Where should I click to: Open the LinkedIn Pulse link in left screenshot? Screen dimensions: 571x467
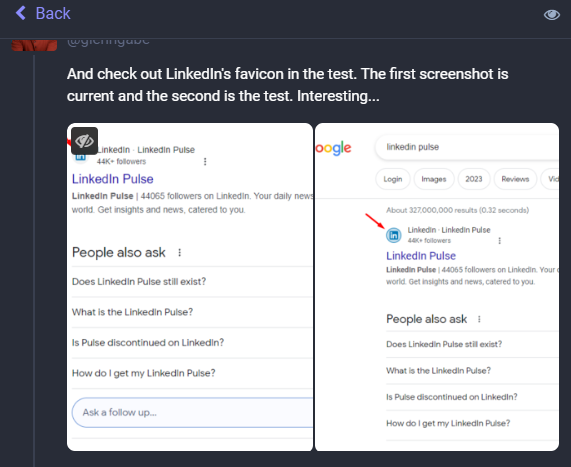coord(113,179)
